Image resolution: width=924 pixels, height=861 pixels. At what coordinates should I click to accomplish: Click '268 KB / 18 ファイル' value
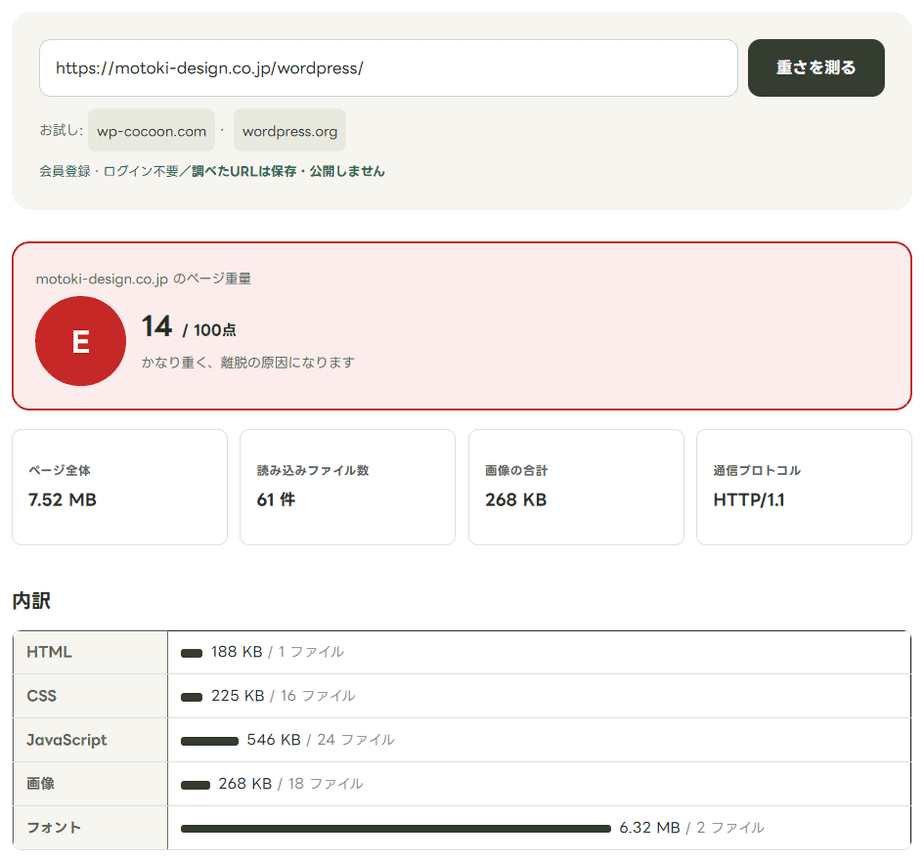click(x=291, y=784)
